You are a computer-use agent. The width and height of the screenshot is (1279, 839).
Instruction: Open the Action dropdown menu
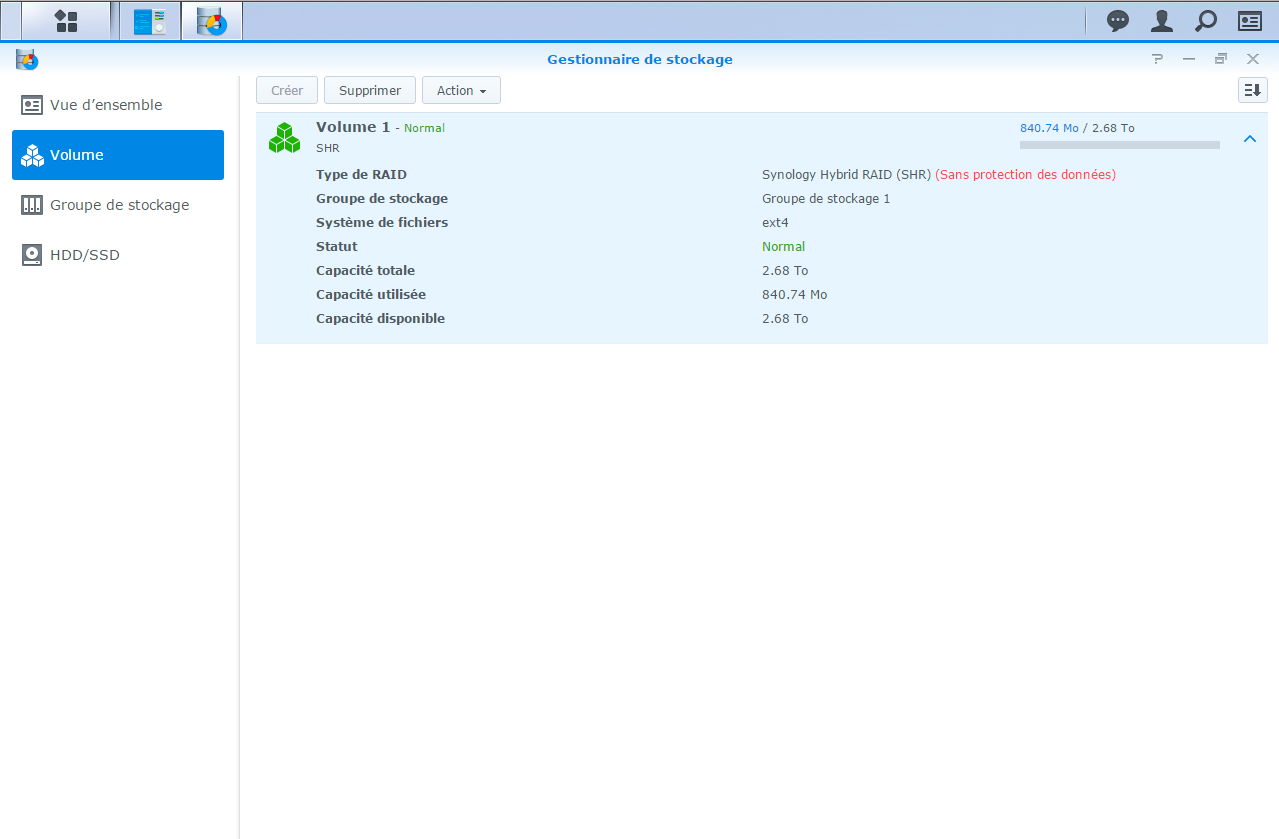461,90
